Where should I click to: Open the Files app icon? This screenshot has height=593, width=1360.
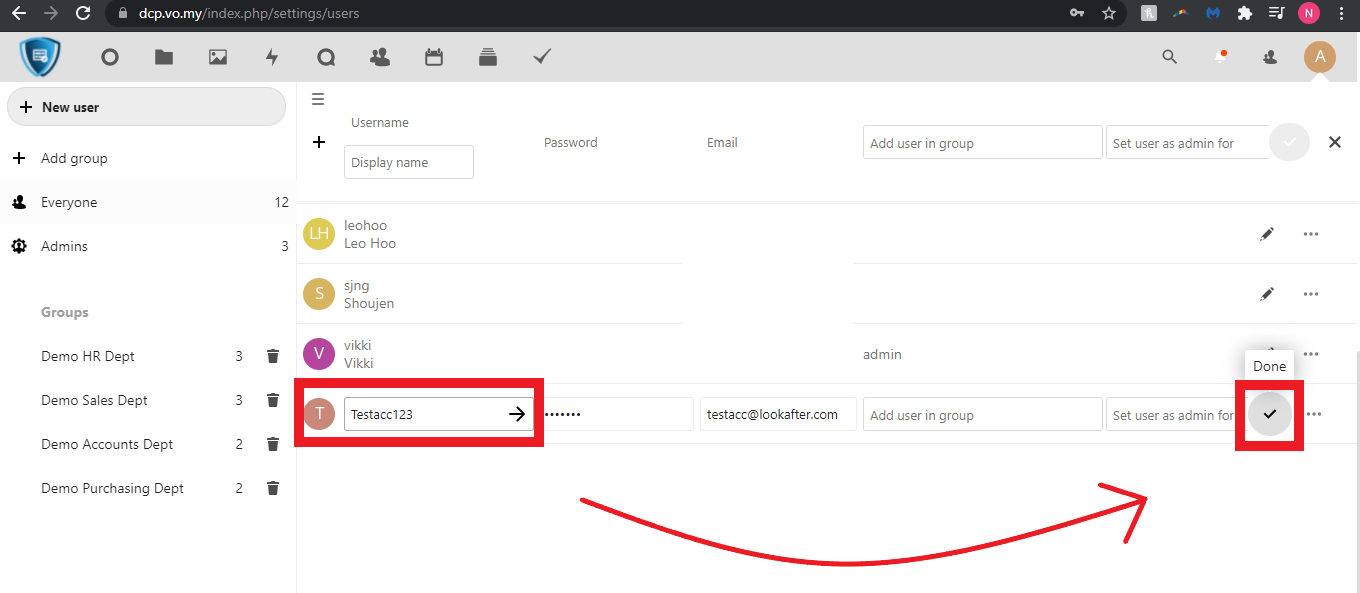[164, 57]
